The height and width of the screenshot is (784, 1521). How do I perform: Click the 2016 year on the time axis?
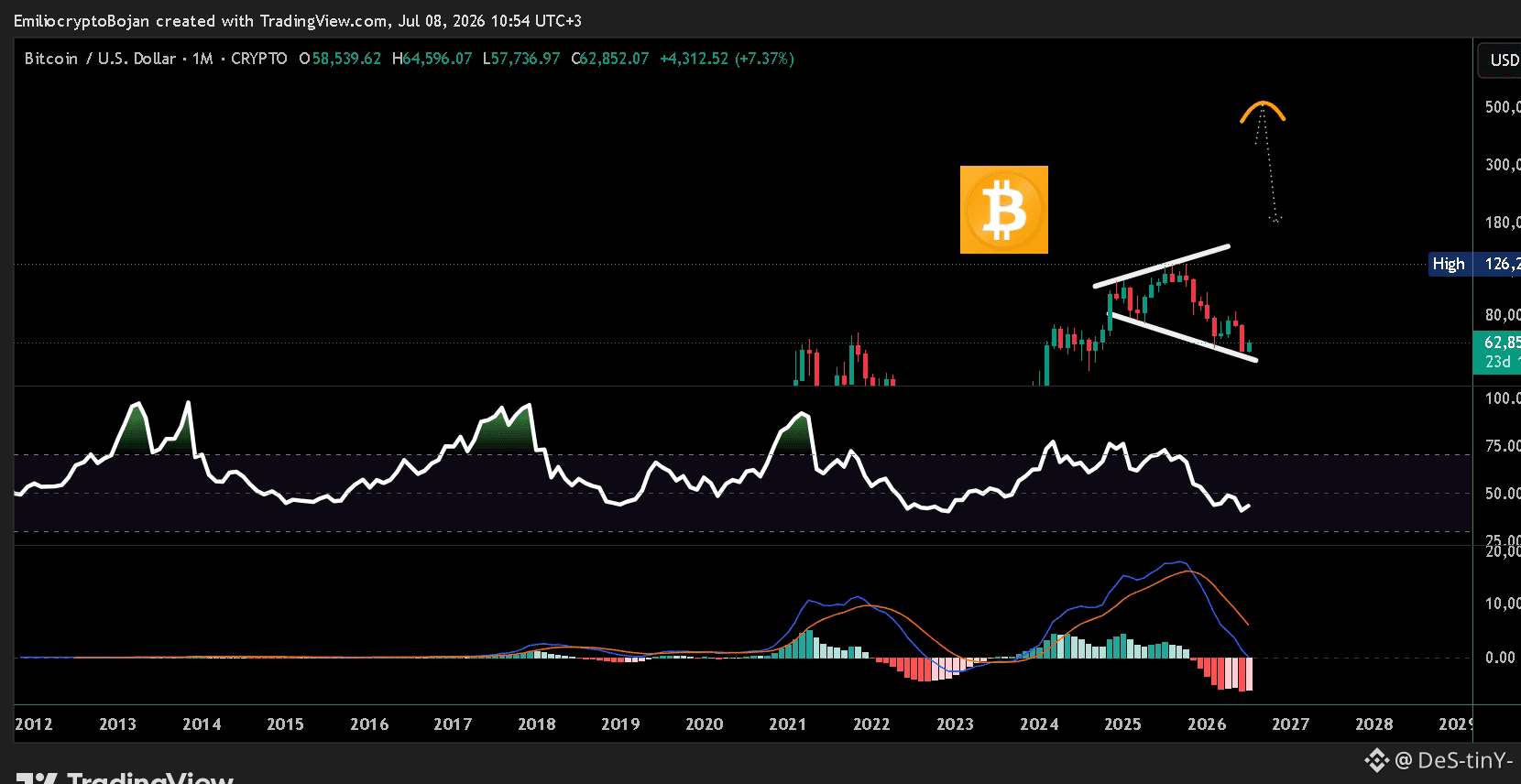[369, 724]
